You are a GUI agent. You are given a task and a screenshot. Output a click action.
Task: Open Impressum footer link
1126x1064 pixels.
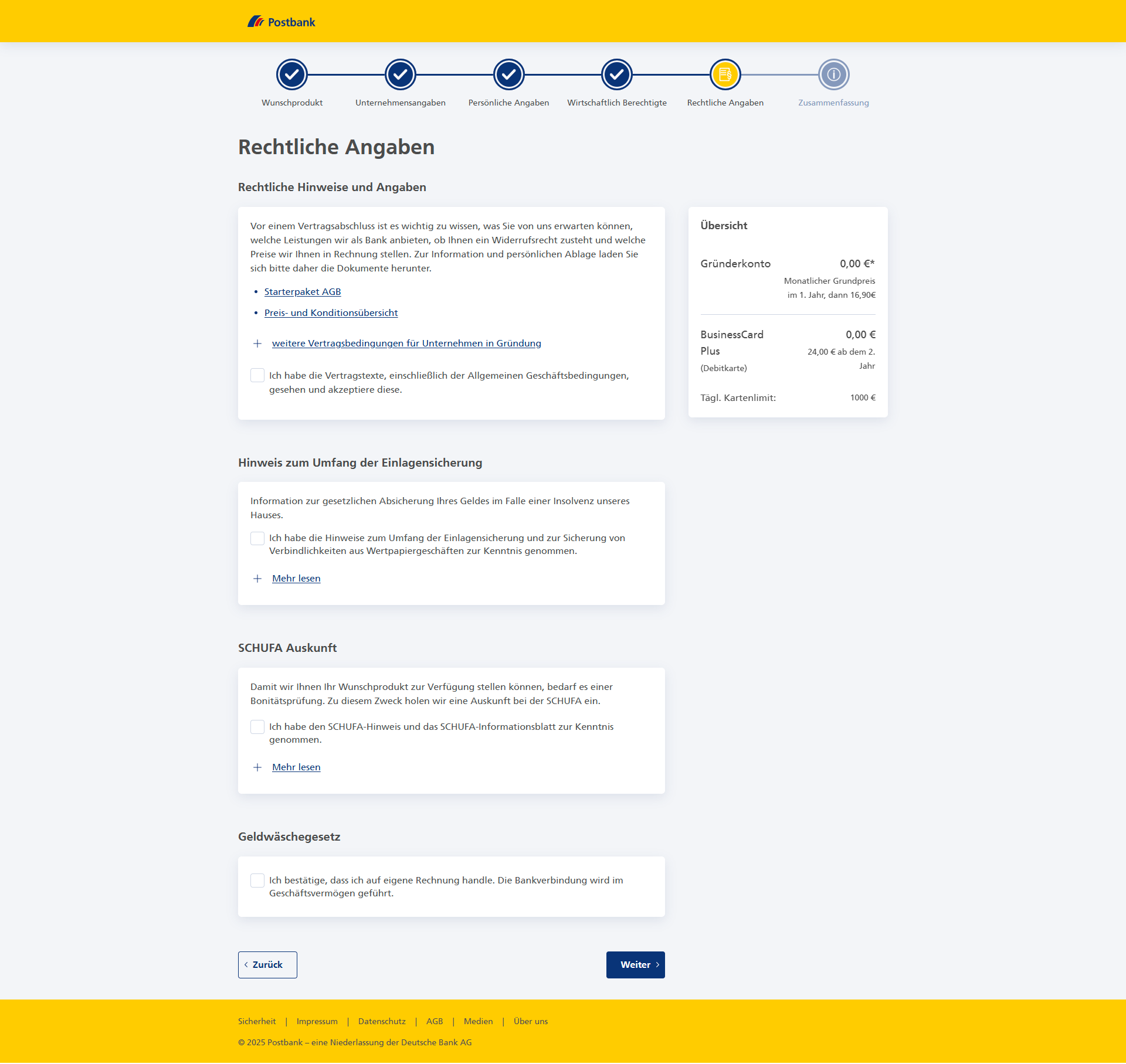click(317, 1021)
